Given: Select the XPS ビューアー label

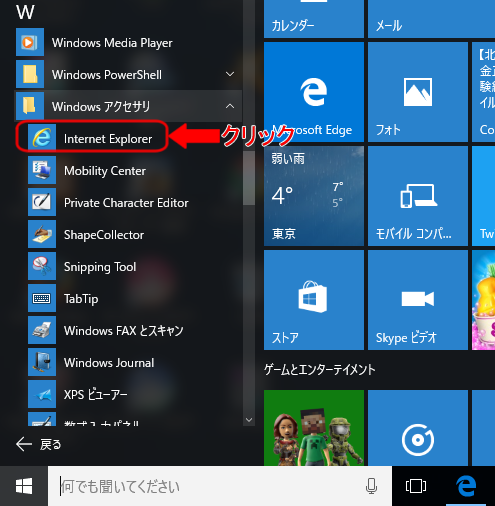Looking at the screenshot, I should point(95,395).
